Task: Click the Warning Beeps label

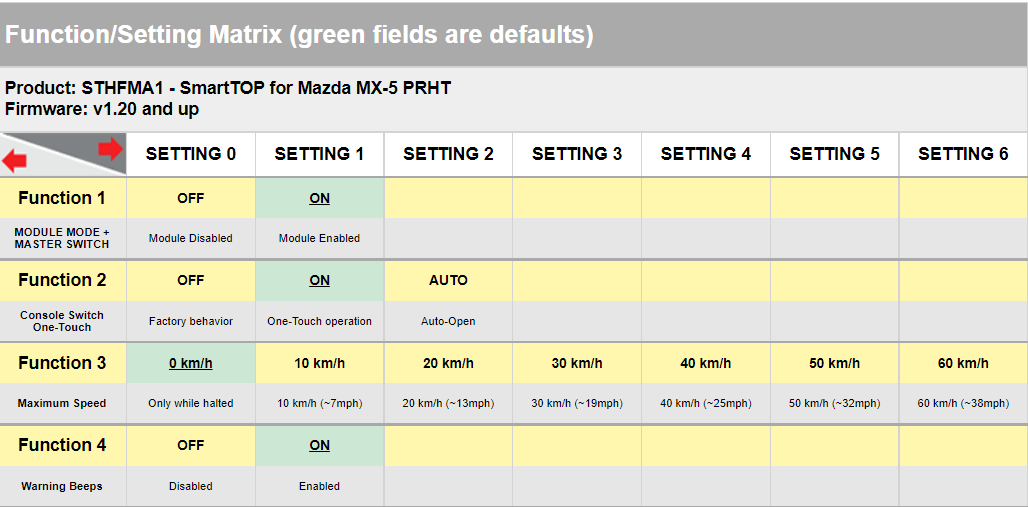Action: pyautogui.click(x=62, y=487)
